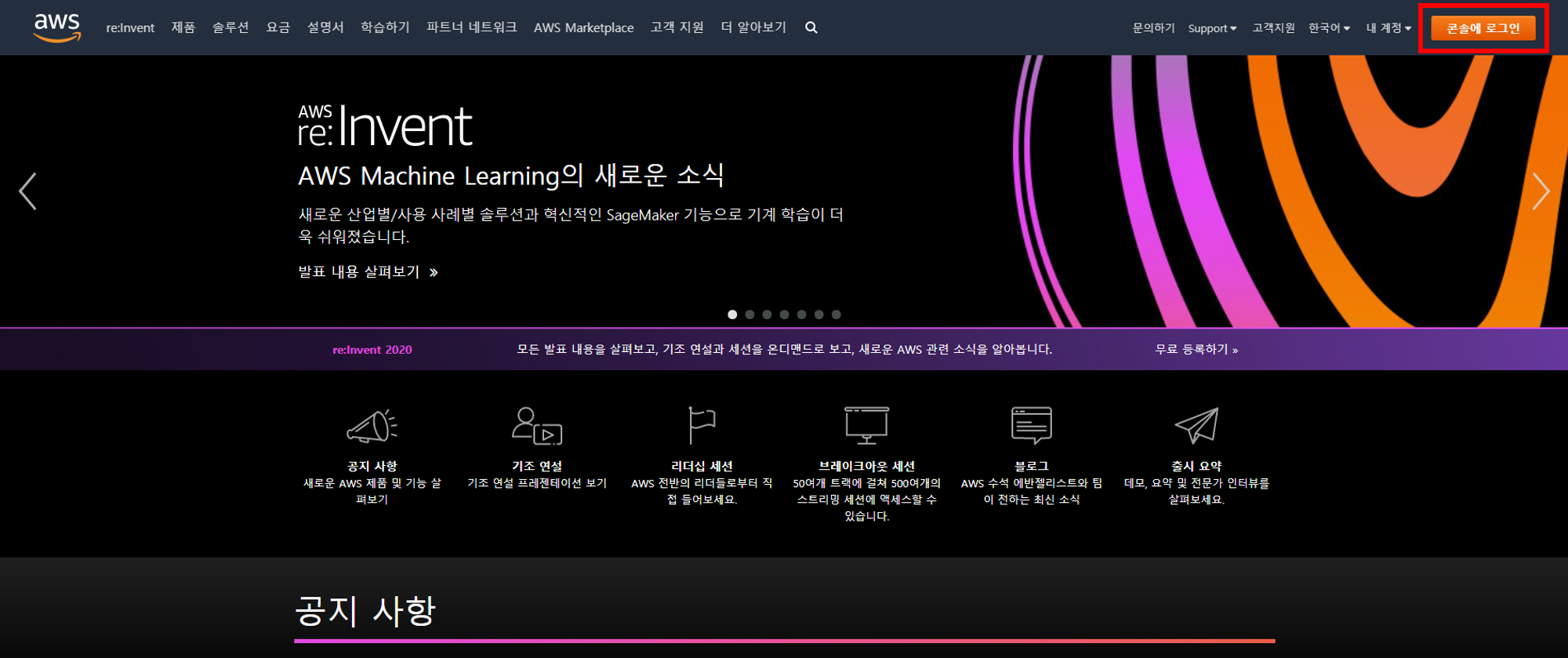Click the 콘솔에 로그인 button
The width and height of the screenshot is (1568, 658).
coord(1483,28)
